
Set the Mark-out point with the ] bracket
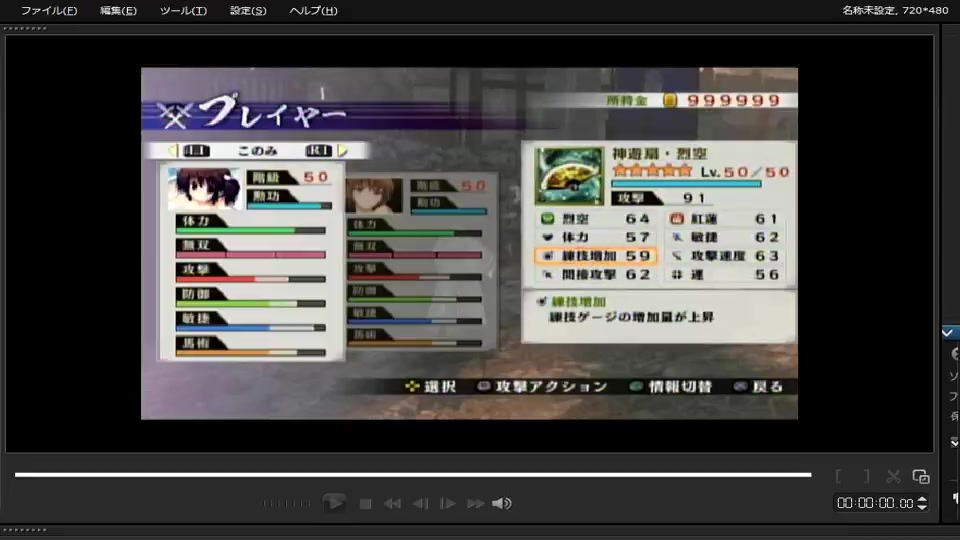coord(866,476)
